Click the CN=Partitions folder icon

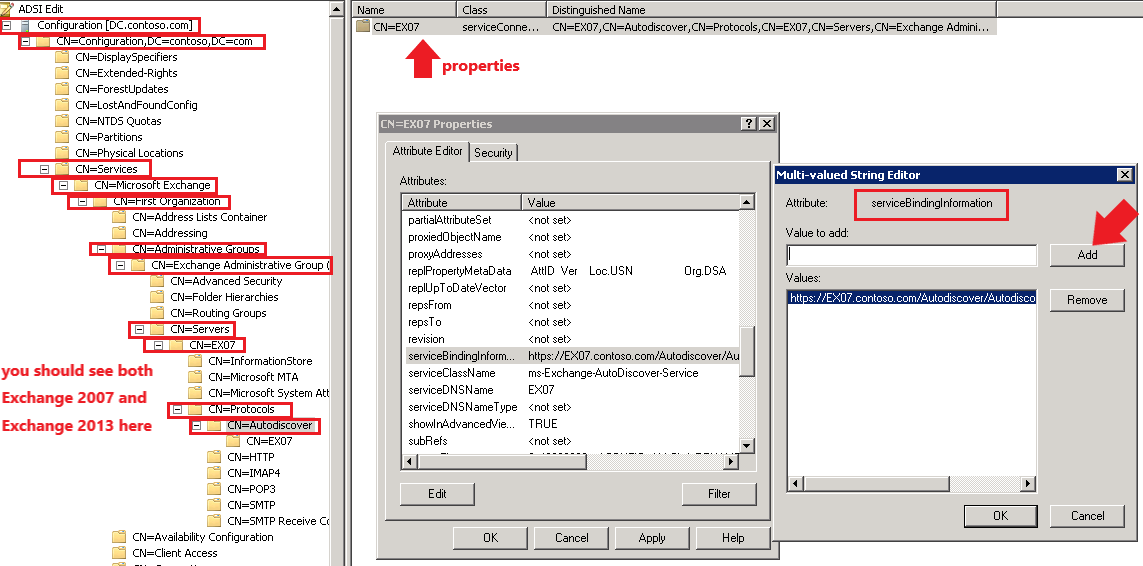pos(62,137)
